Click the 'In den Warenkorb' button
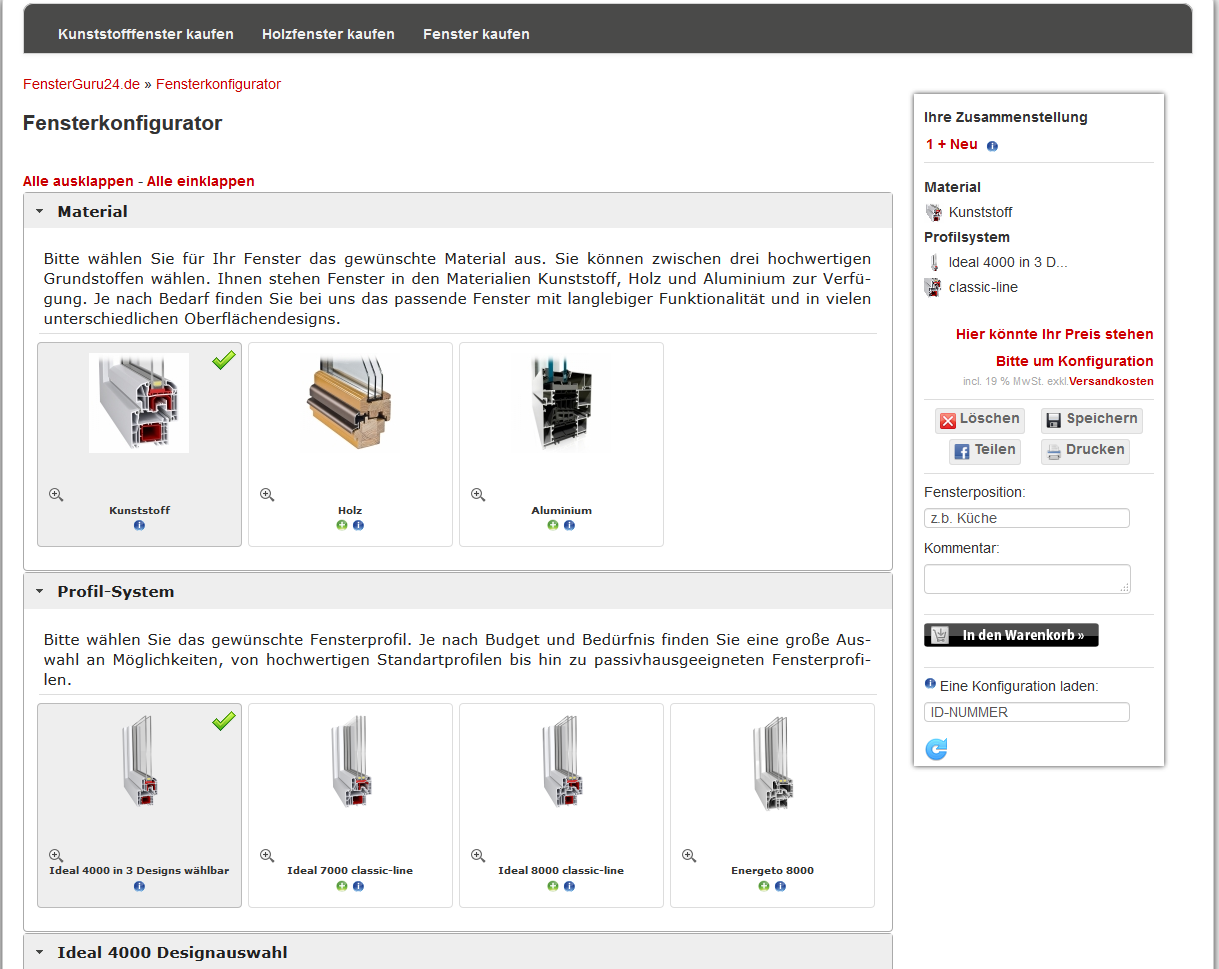 coord(1011,635)
